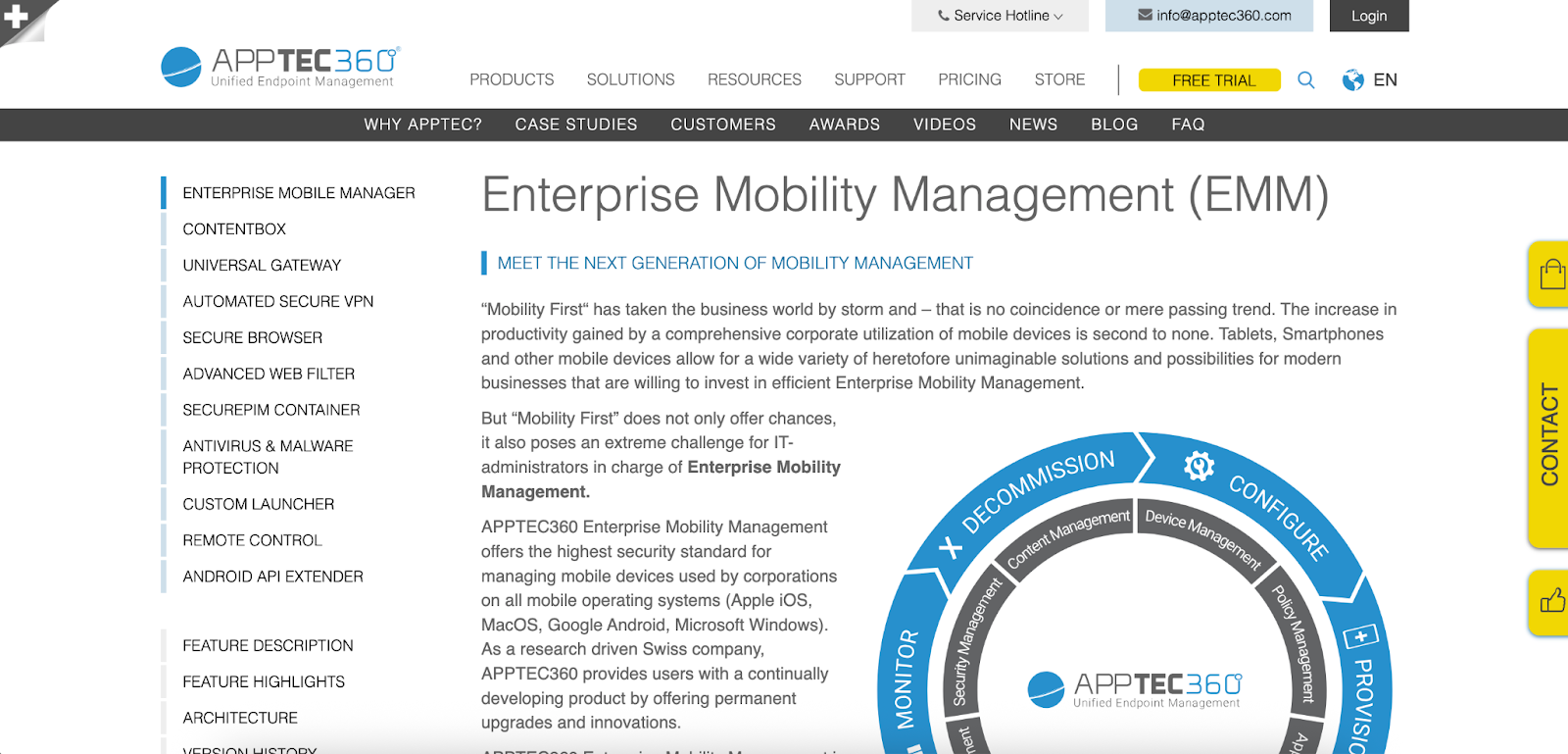This screenshot has width=1568, height=754.
Task: Select Blog in submenu
Action: tap(1114, 125)
